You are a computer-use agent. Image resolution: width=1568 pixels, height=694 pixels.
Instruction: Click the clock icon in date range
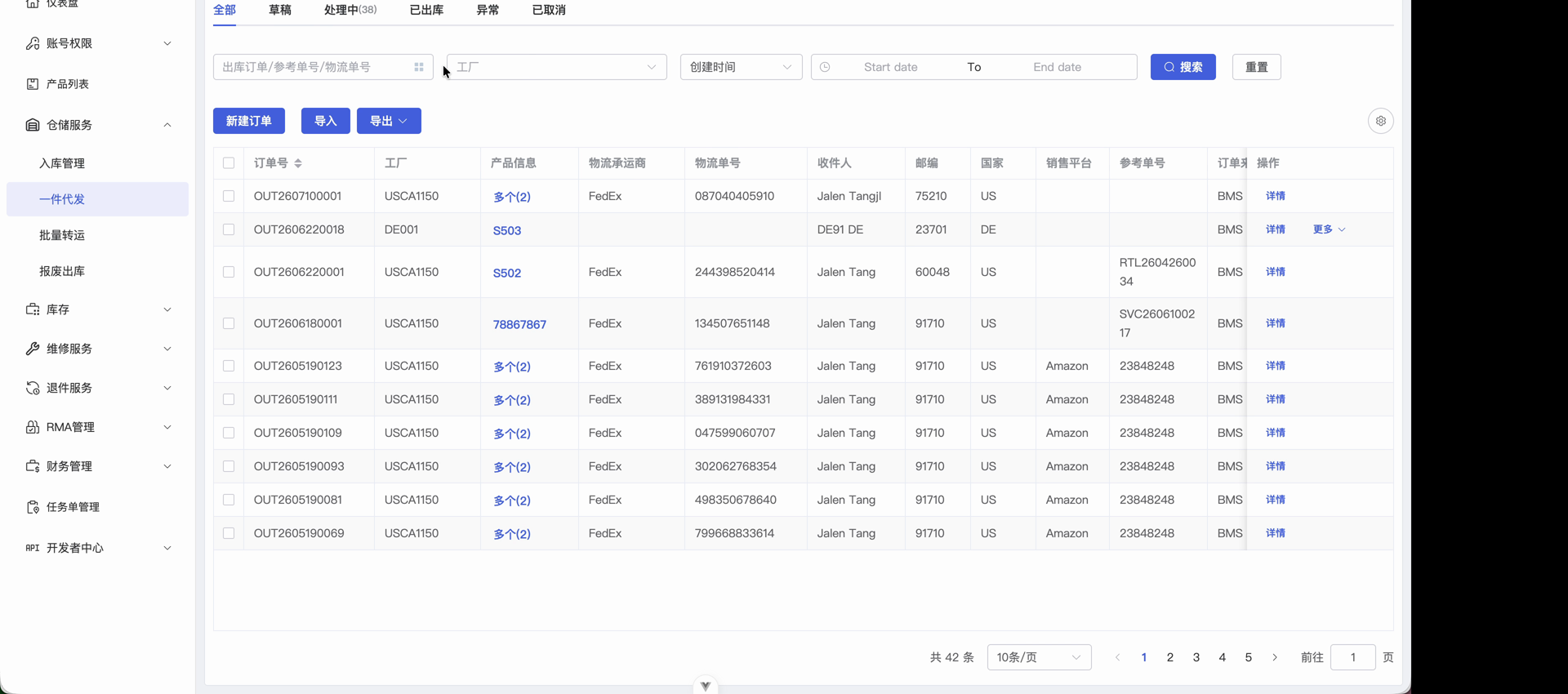825,67
